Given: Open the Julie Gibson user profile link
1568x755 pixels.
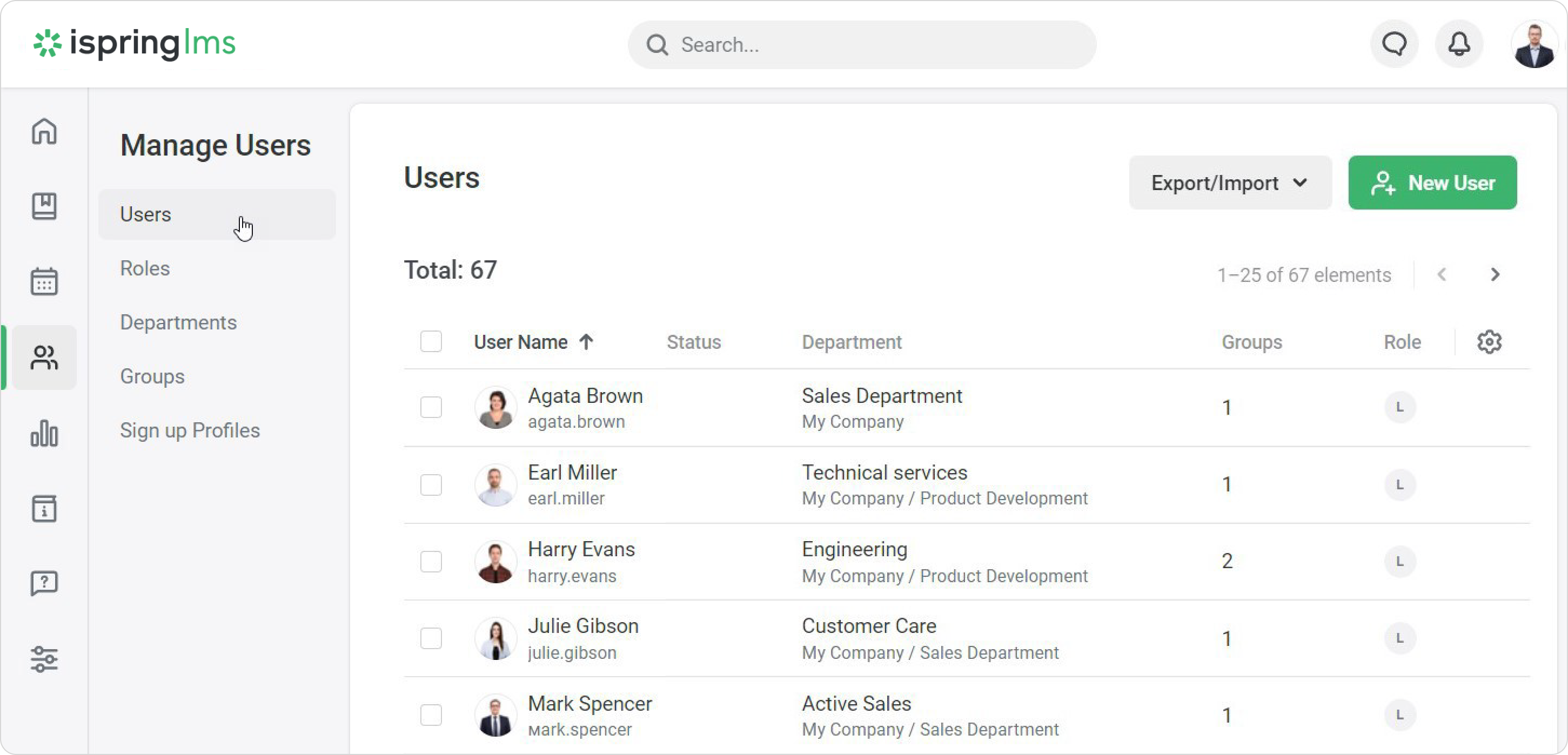Looking at the screenshot, I should 582,626.
